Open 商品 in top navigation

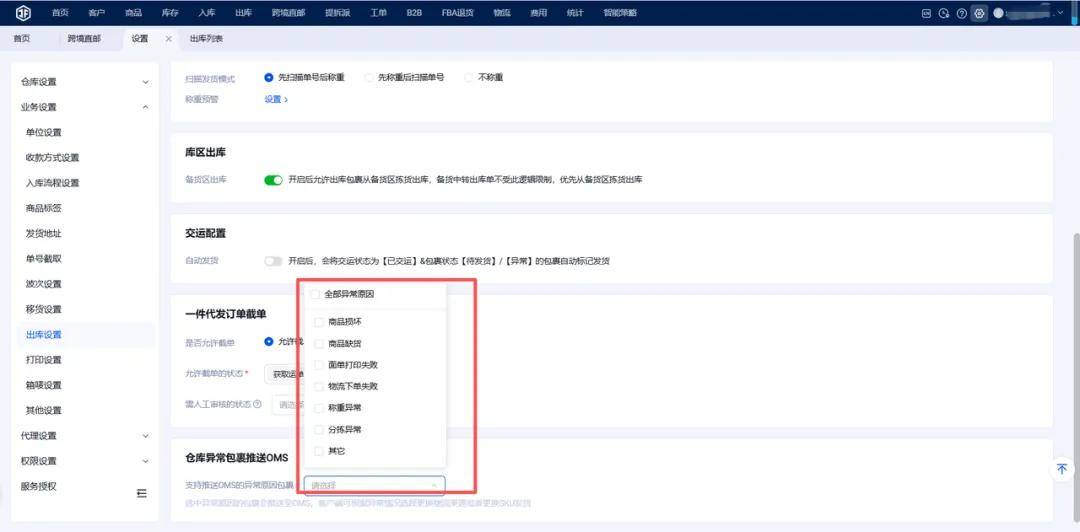pos(134,13)
